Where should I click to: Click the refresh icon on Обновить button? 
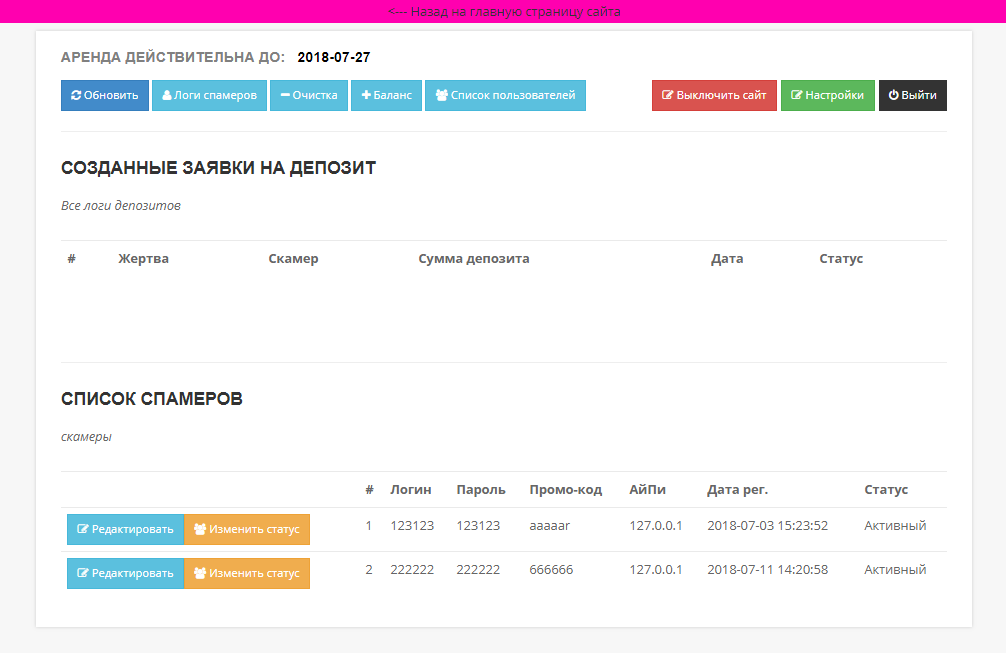tap(76, 96)
